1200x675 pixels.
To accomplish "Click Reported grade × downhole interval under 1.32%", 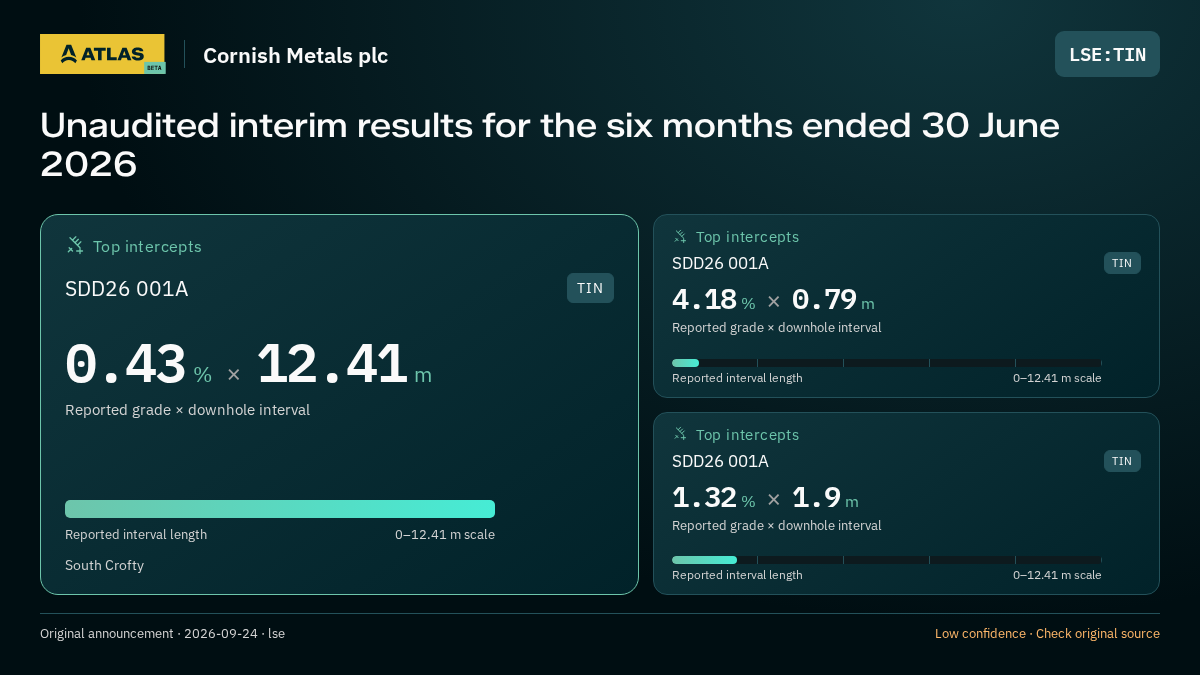I will [x=777, y=525].
